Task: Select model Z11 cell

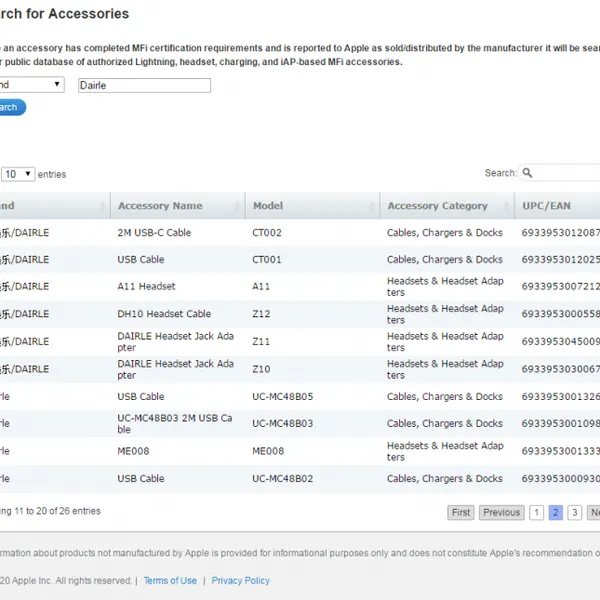Action: (261, 341)
